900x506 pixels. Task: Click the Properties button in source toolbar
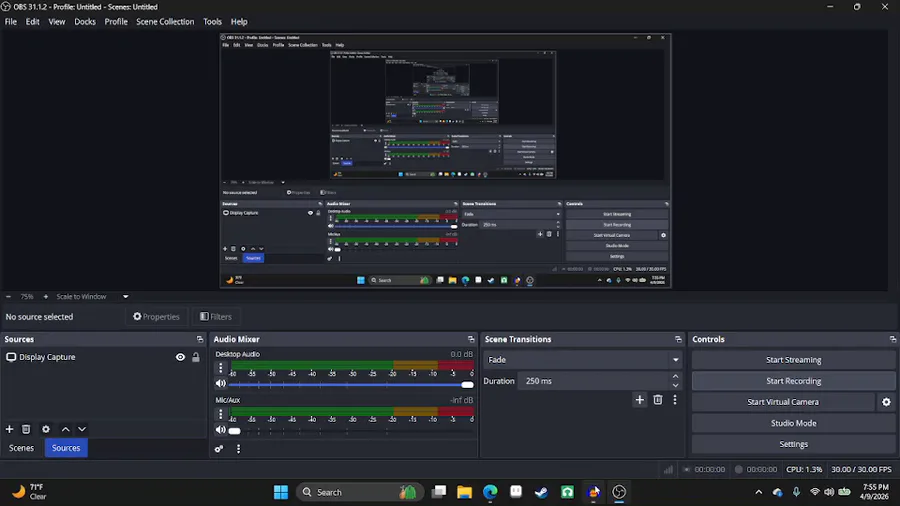point(156,317)
